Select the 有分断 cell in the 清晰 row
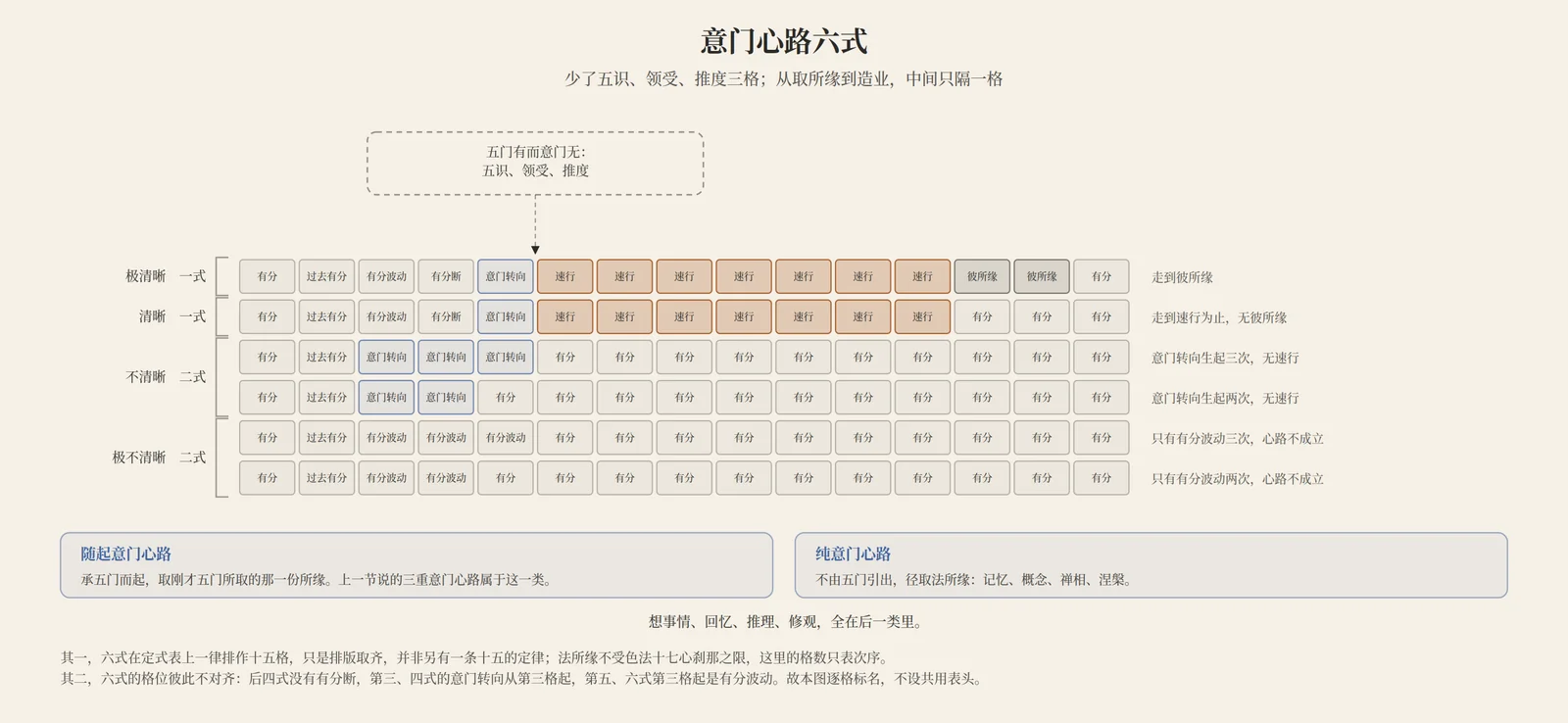 coord(446,316)
